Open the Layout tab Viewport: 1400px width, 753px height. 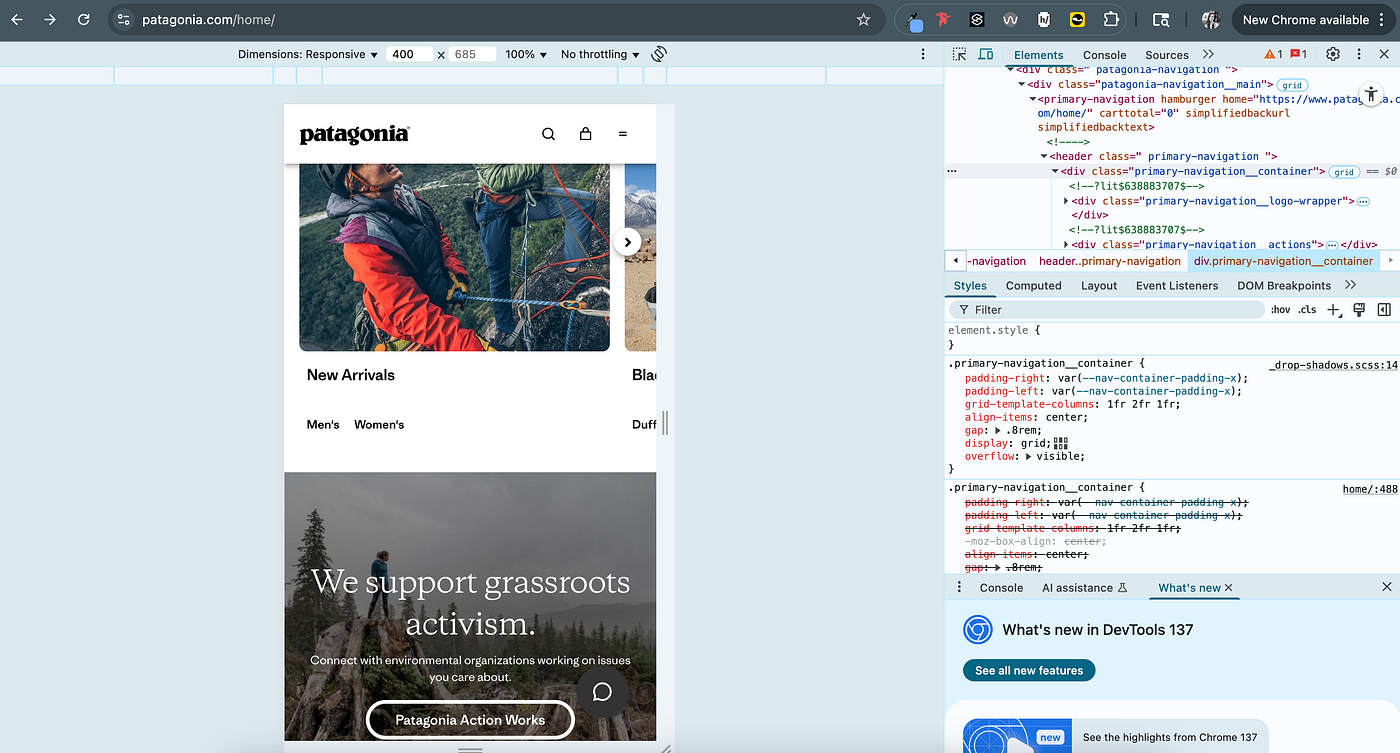pyautogui.click(x=1098, y=285)
